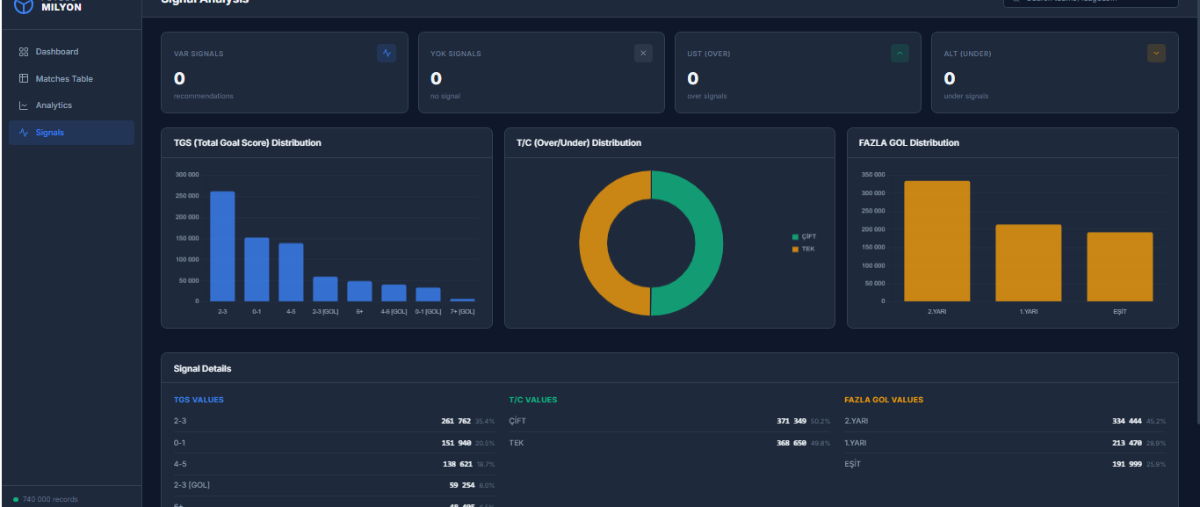The width and height of the screenshot is (1200, 507).
Task: Click the UST (Over) up-chevron icon
Action: pyautogui.click(x=900, y=53)
